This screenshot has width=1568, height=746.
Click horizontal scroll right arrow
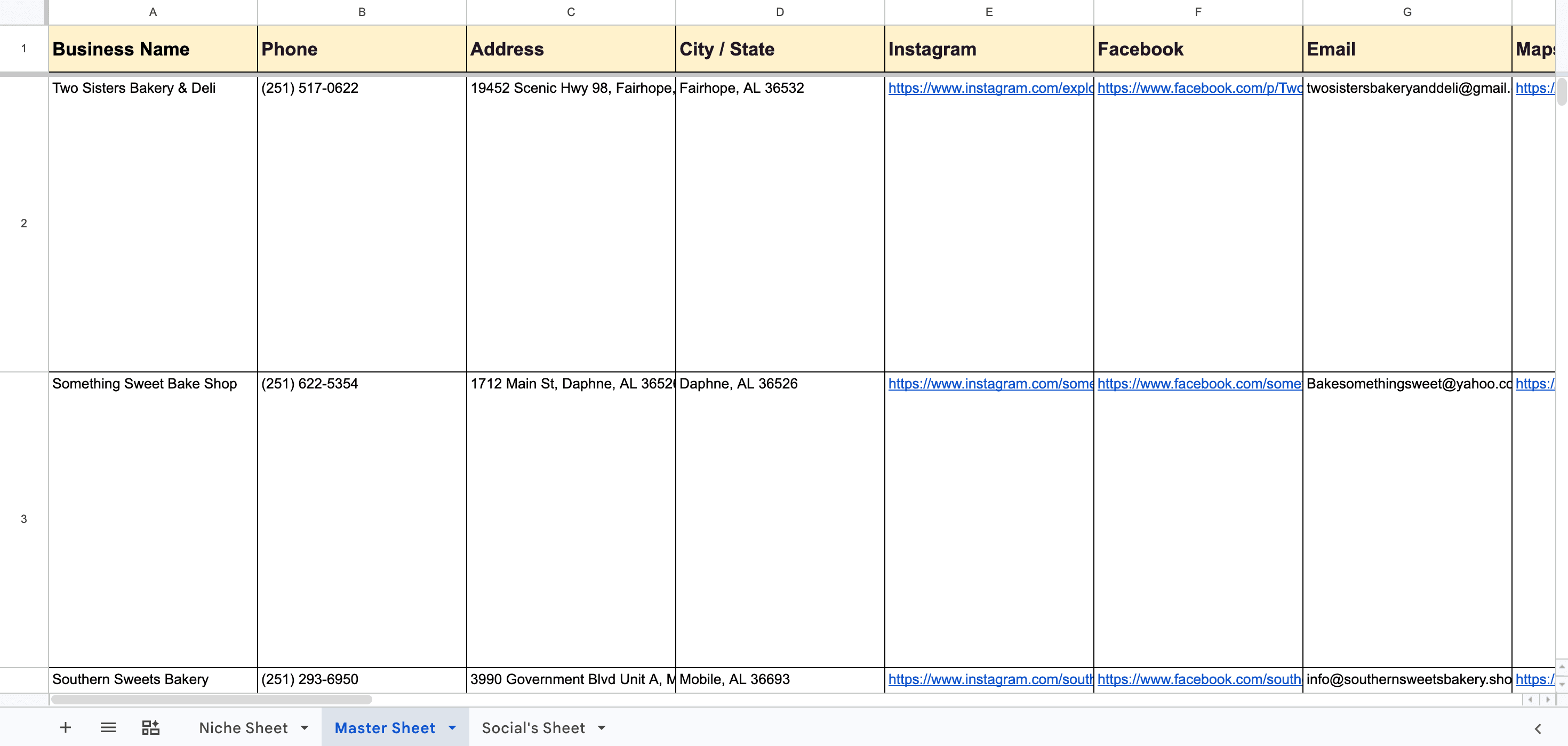point(1548,699)
